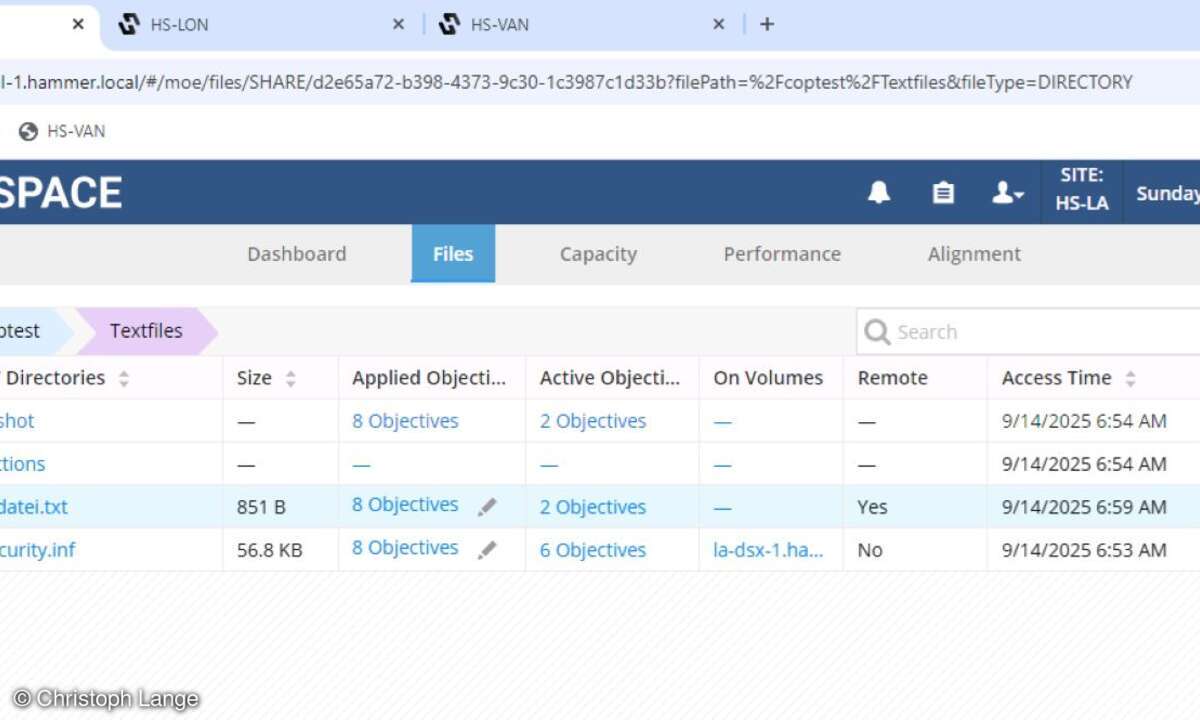
Task: Sort by Size column arrows
Action: coord(291,379)
